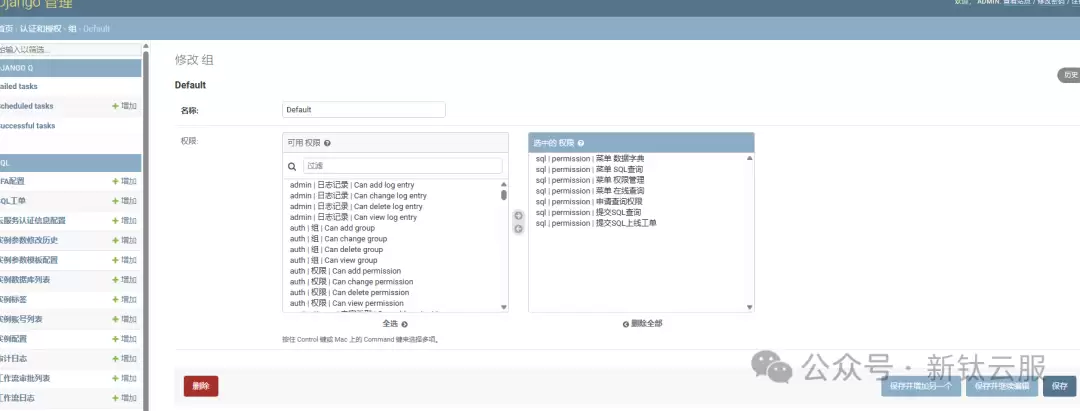Click 保存并继续编辑 button
This screenshot has width=1080, height=411.
1001,386
